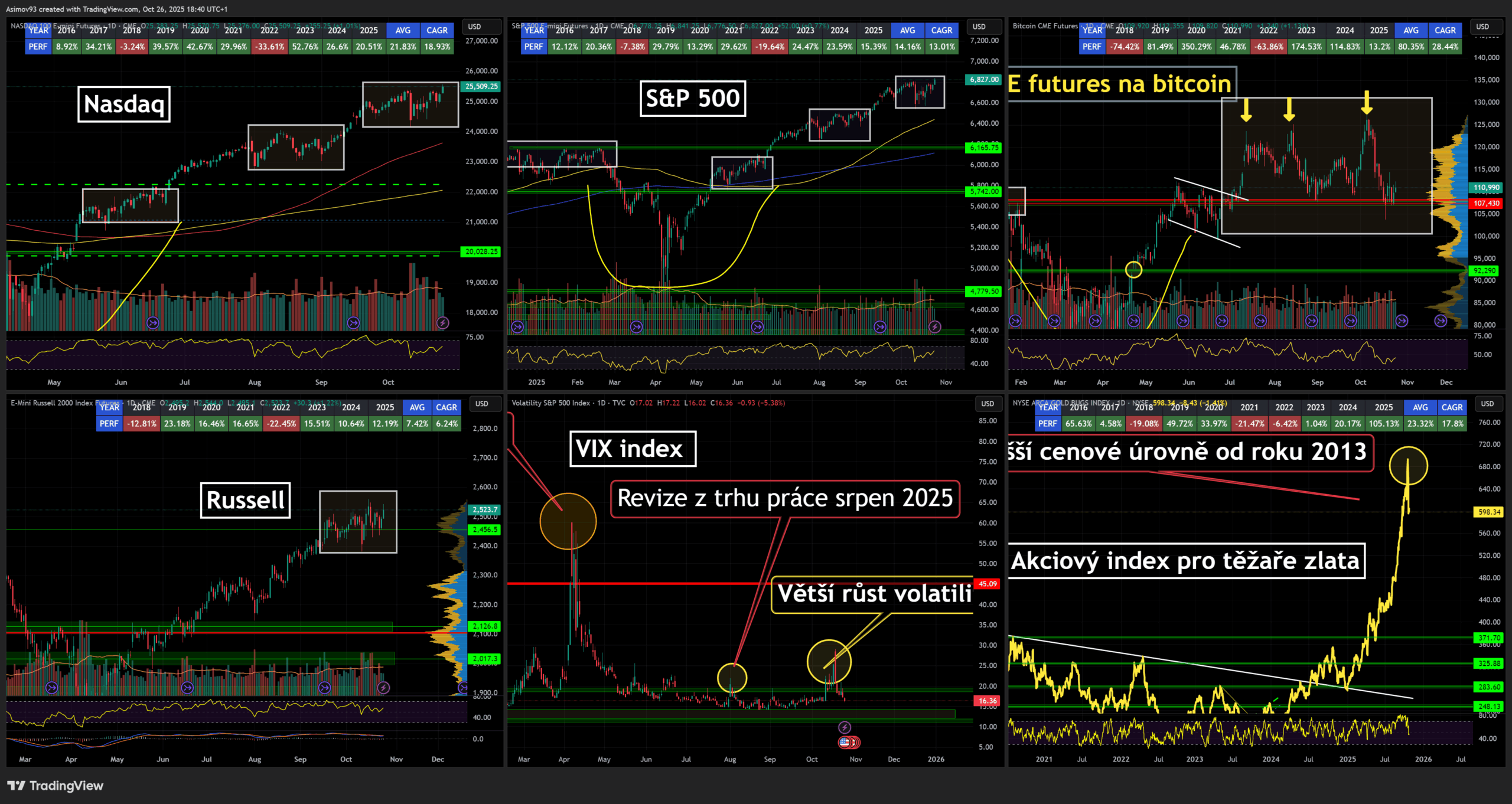Image resolution: width=1512 pixels, height=804 pixels.
Task: Click the 350.29% cell in Bitcoin performance table
Action: click(x=1197, y=46)
